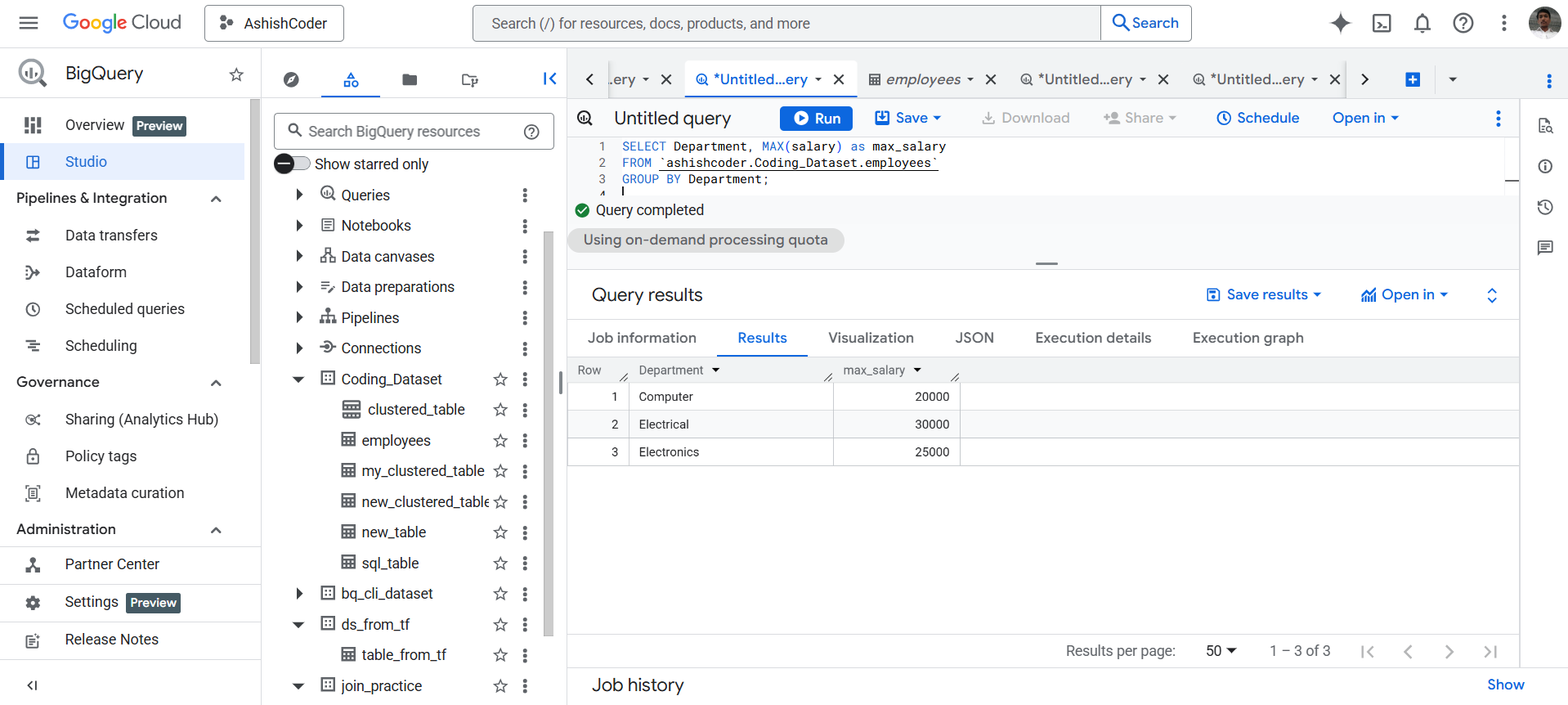This screenshot has width=1568, height=705.
Task: Open more options for the query editor
Action: [x=1499, y=119]
